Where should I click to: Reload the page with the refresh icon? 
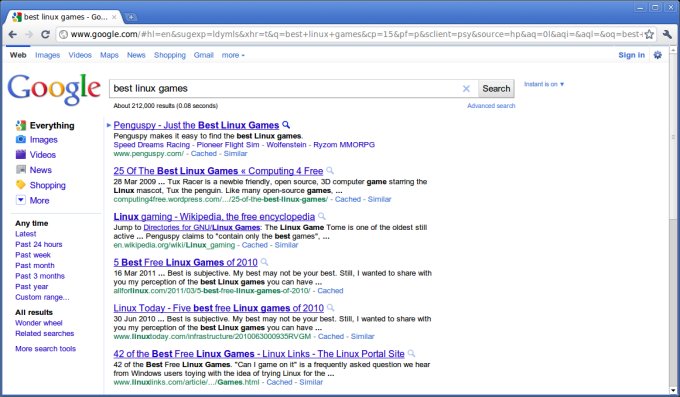[45, 34]
